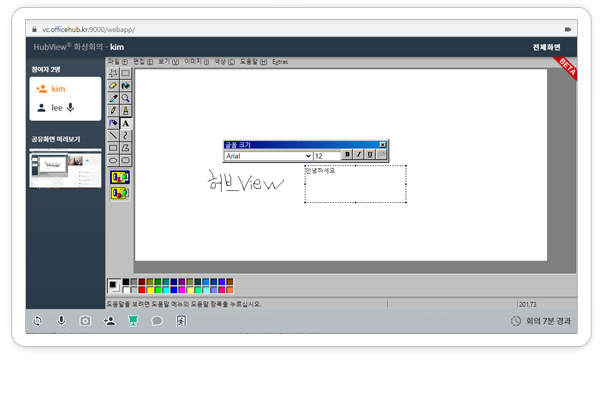Click the clock icon beside elapsed time
This screenshot has width=600, height=400.
pos(516,321)
